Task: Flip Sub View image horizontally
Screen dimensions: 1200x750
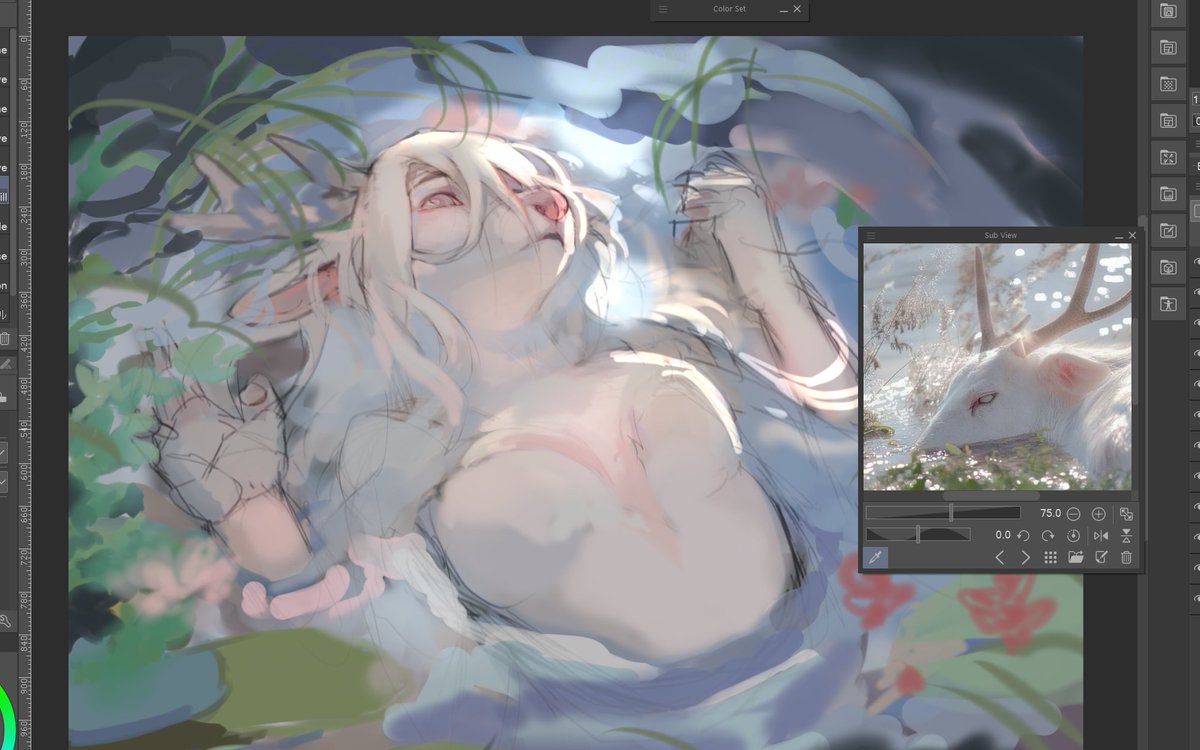Action: pos(1101,535)
